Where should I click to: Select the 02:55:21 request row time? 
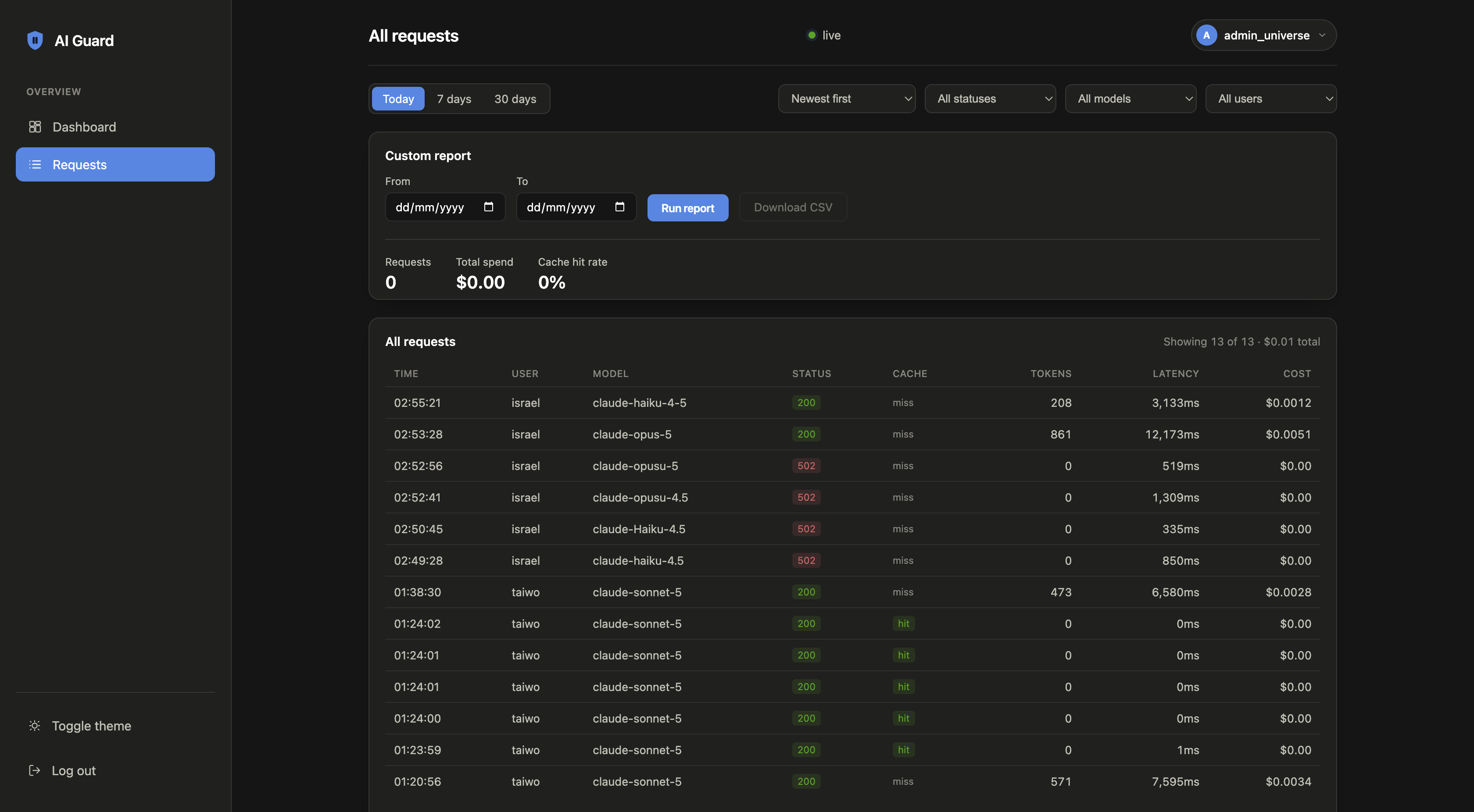418,402
